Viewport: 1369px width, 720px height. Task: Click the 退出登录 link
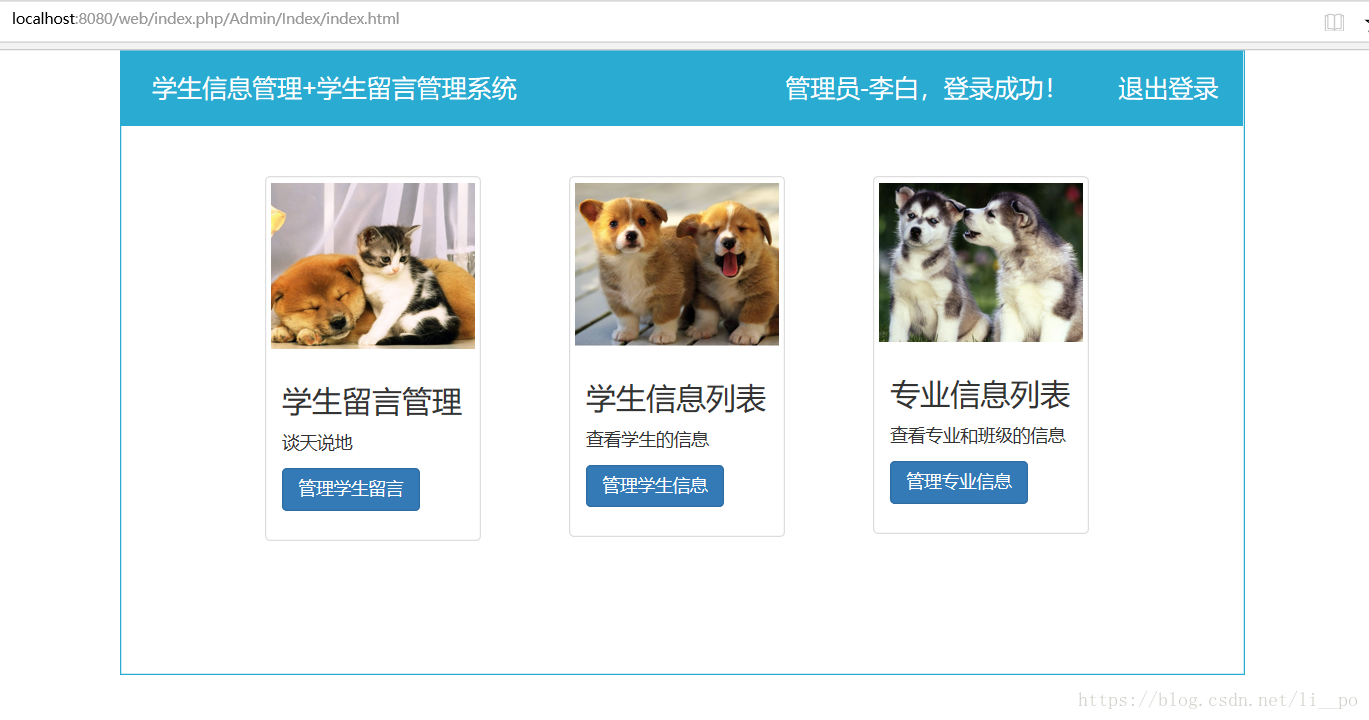[1168, 89]
